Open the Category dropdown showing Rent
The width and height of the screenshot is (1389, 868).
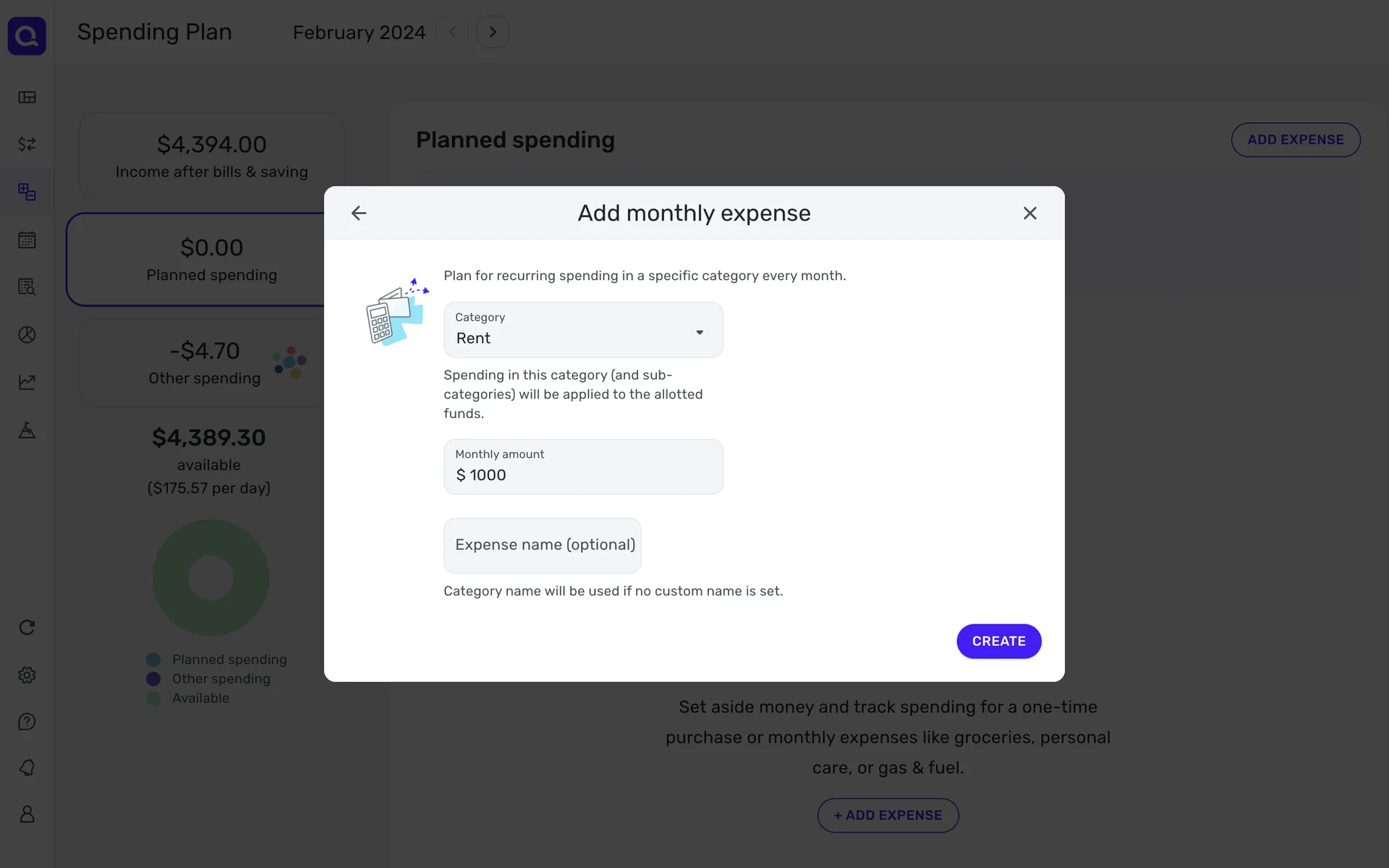coord(582,330)
